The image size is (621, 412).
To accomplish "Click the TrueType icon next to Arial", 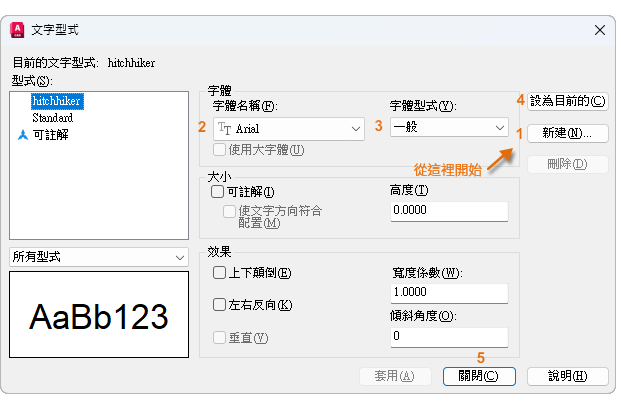I will click(x=224, y=128).
